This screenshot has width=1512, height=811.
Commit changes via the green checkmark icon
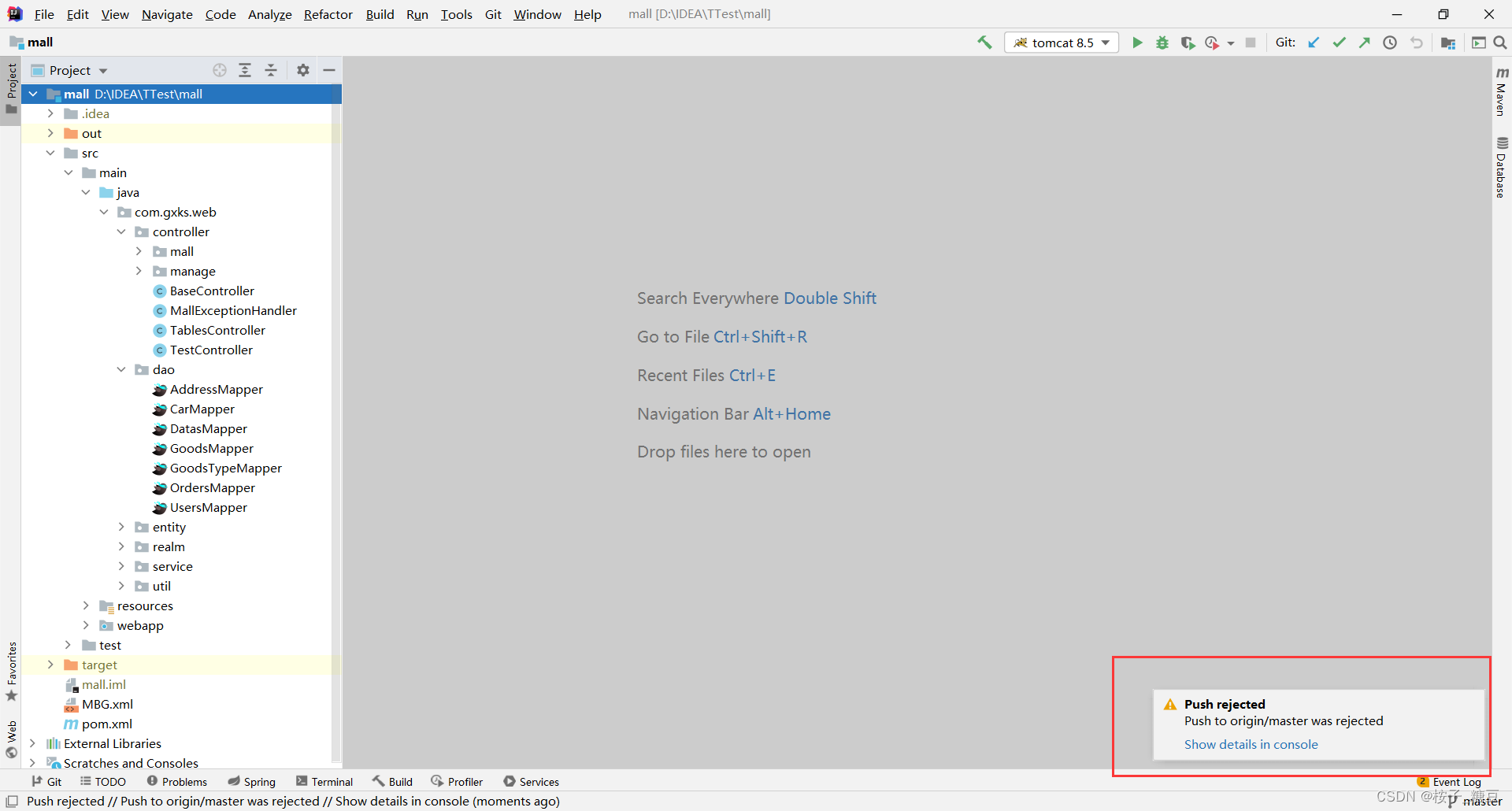click(1339, 43)
